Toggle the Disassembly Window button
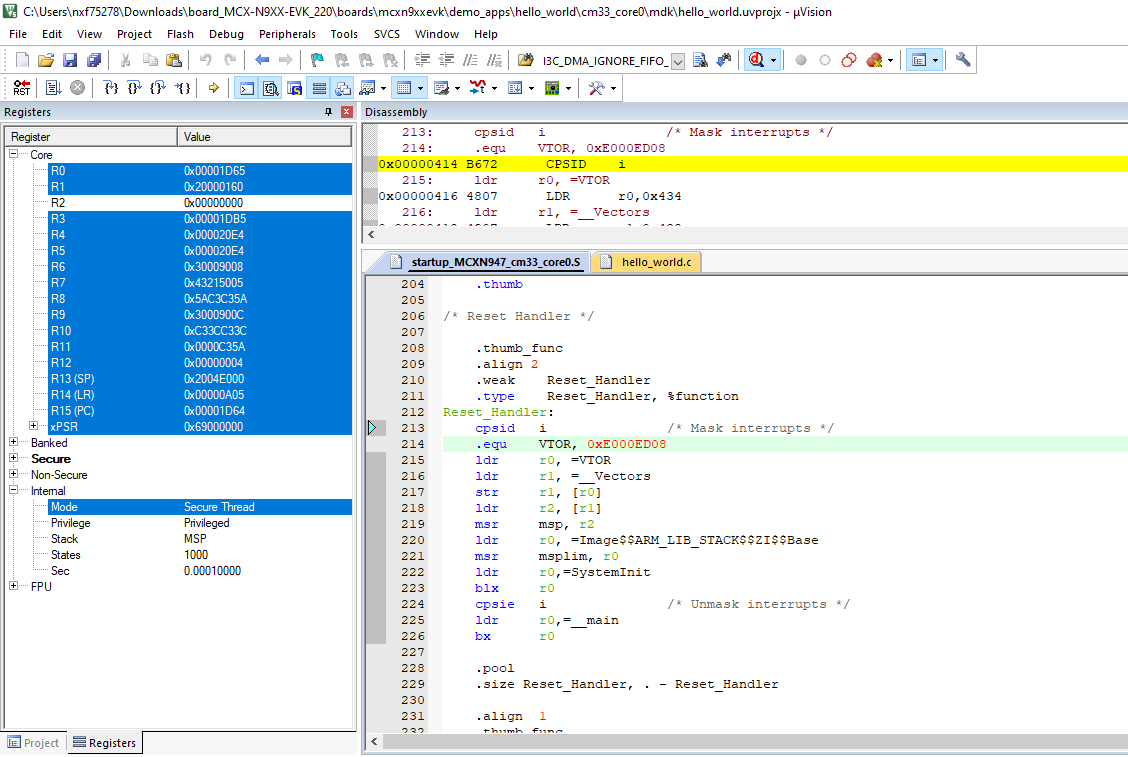Screen dimensions: 1128x757 tap(270, 88)
